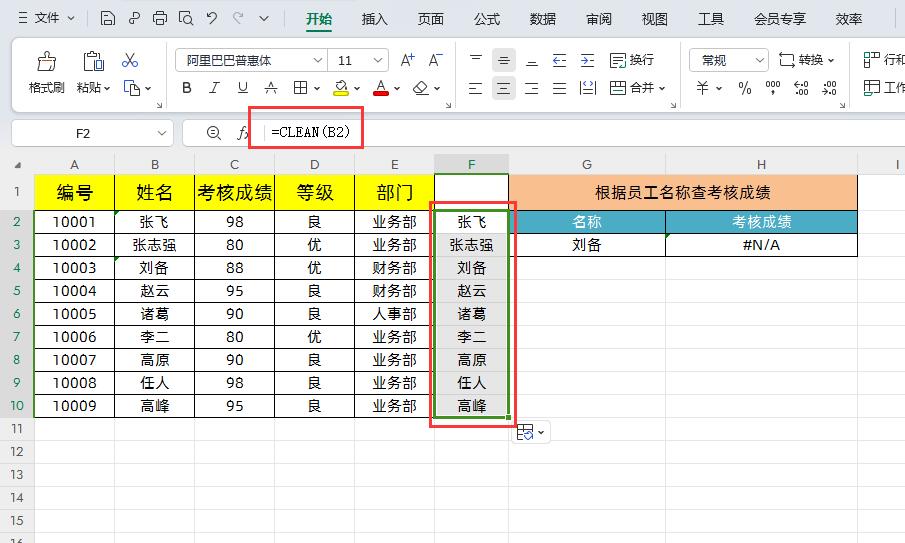Switch to the 页面 tab
This screenshot has height=543, width=905.
(x=431, y=19)
